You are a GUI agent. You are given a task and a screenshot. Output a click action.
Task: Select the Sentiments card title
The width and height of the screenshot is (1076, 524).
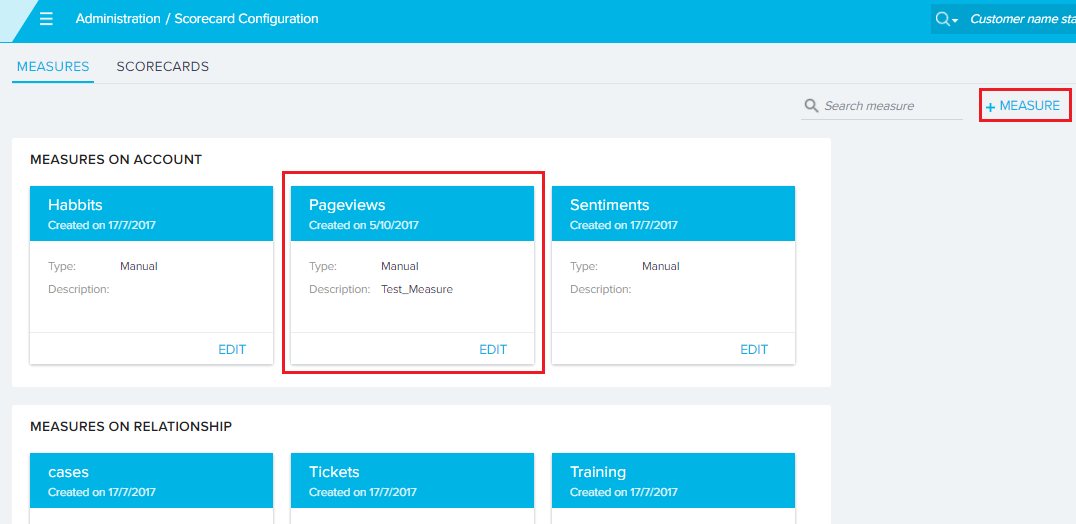coord(609,204)
